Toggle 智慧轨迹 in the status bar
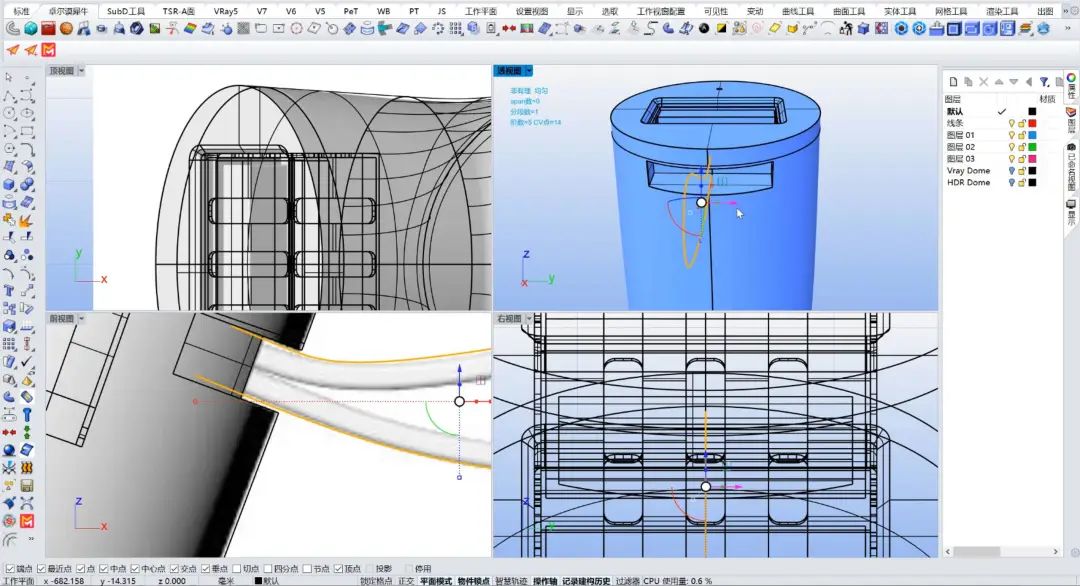The image size is (1080, 586). coord(512,581)
